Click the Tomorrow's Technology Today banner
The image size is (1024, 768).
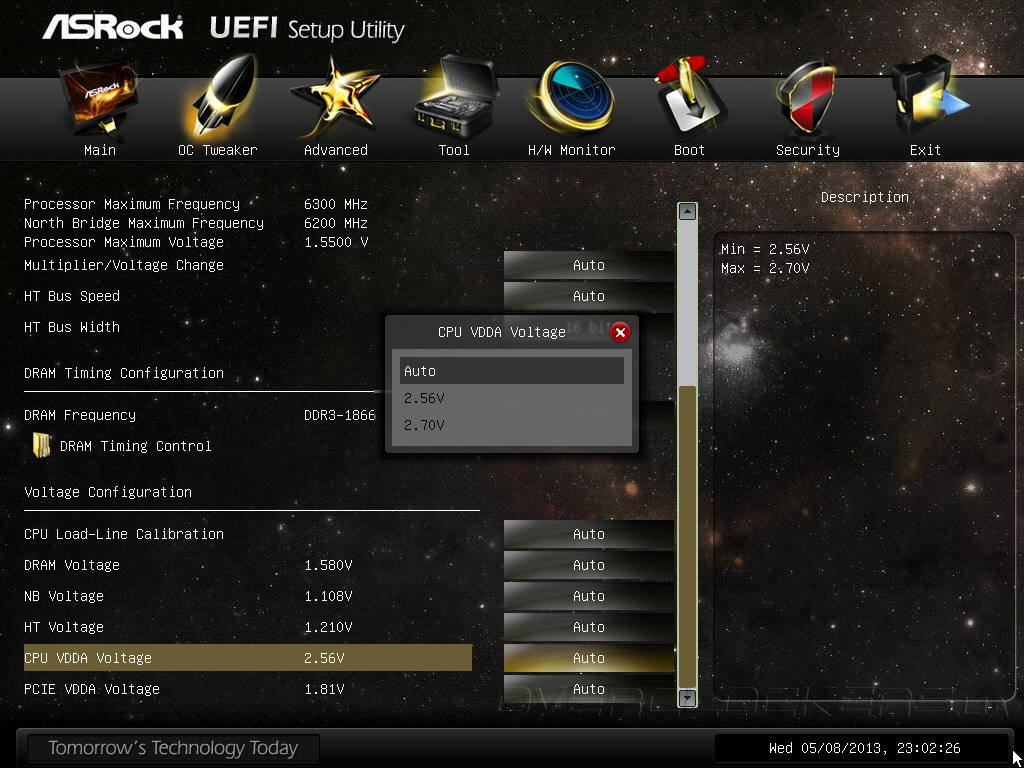tap(173, 748)
